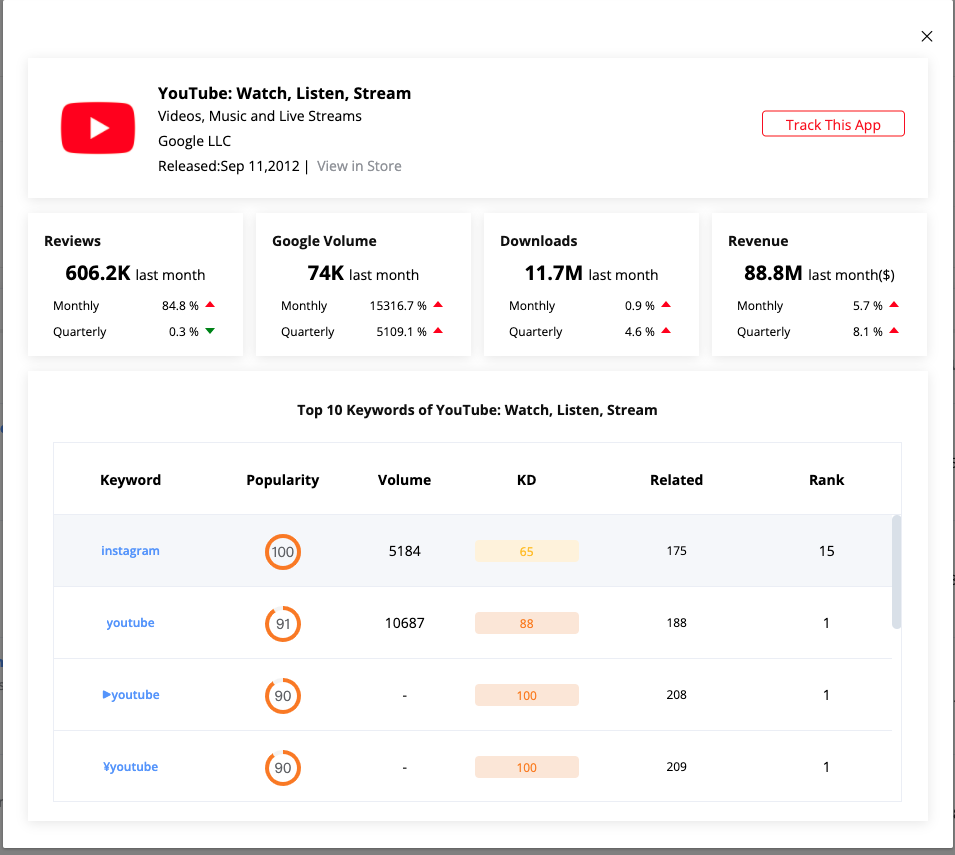This screenshot has width=955, height=855.
Task: Open the View in Store link
Action: 359,166
